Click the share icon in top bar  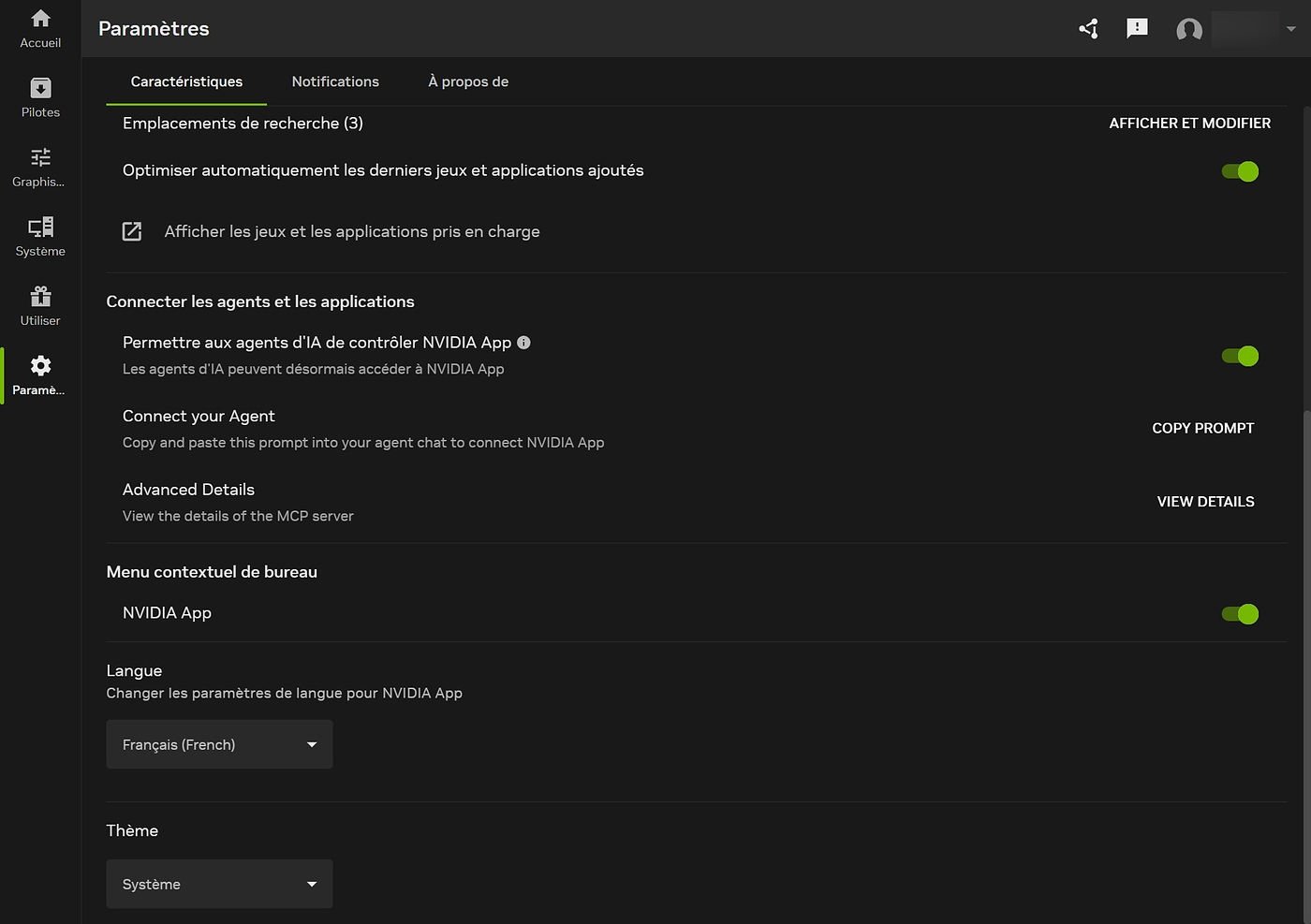pos(1088,29)
